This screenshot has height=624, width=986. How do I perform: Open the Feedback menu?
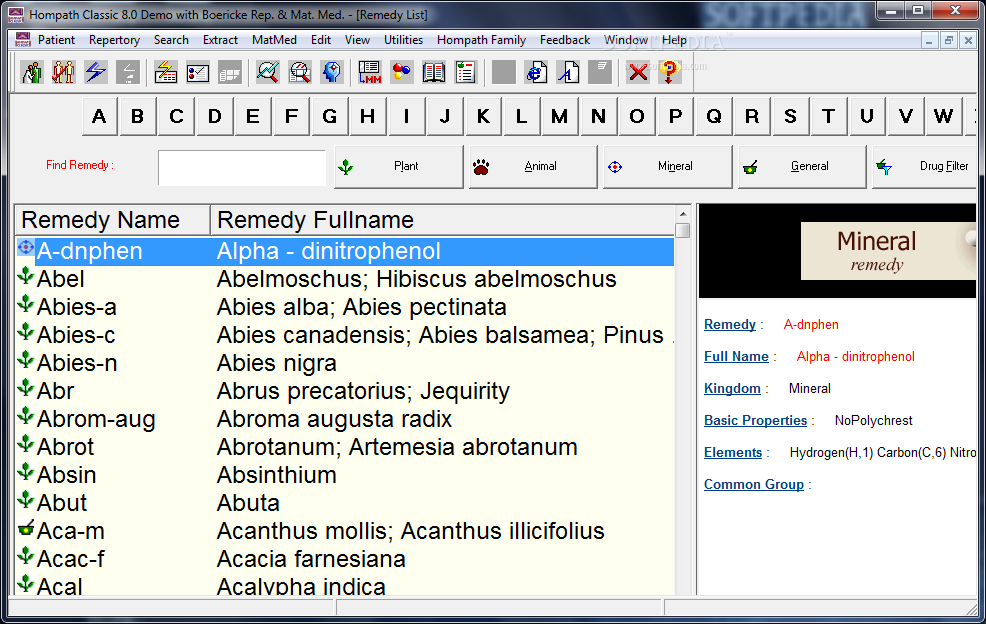(x=565, y=40)
